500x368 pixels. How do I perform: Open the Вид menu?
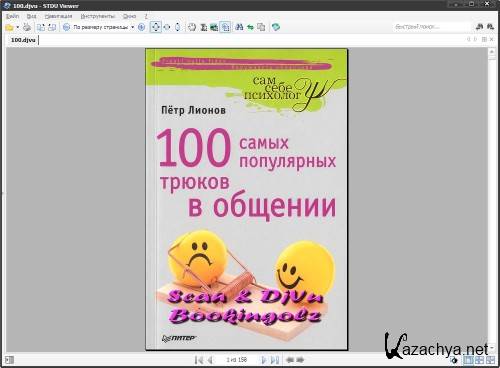click(x=32, y=16)
